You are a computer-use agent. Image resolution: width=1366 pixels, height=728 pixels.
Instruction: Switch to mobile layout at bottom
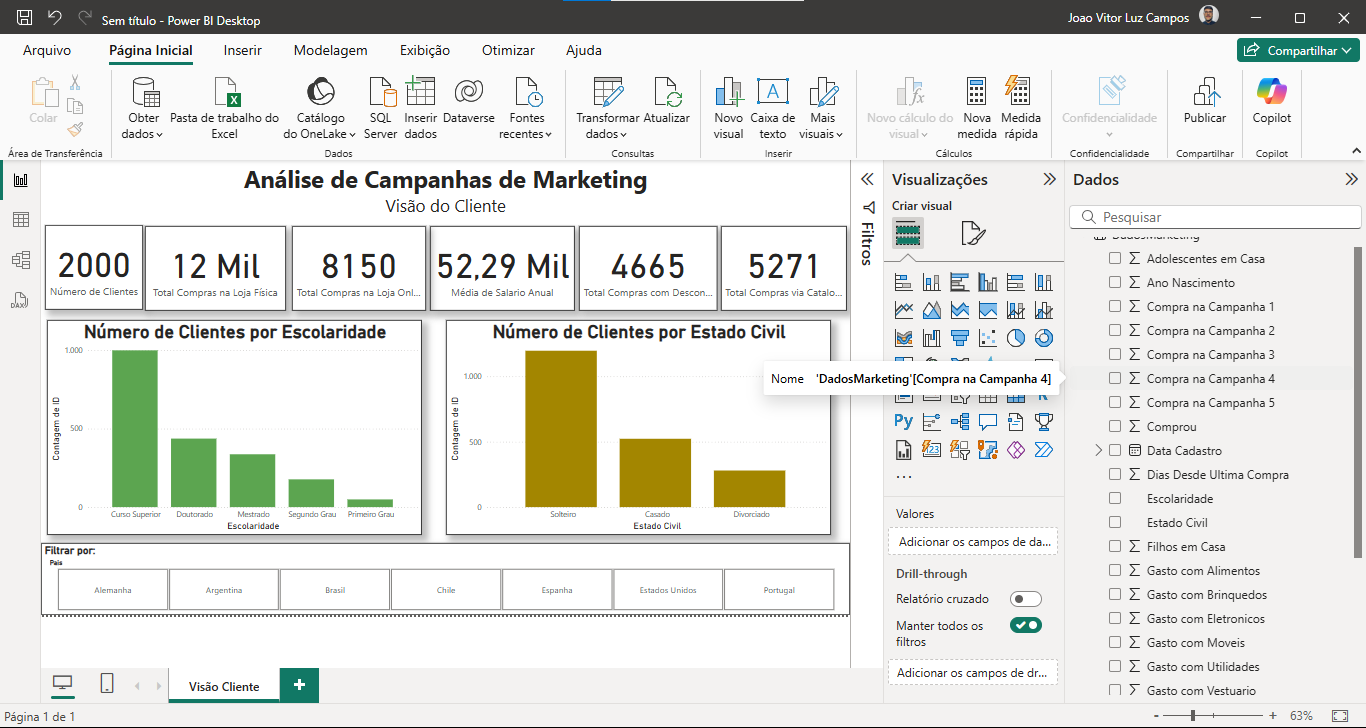click(107, 683)
